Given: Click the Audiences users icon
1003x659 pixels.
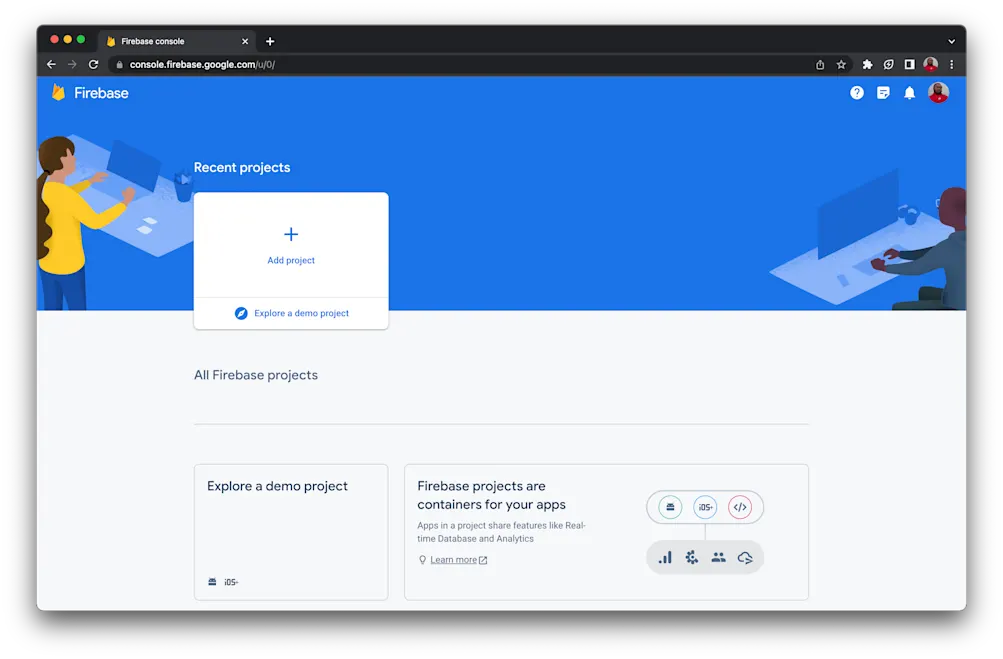Looking at the screenshot, I should (718, 557).
